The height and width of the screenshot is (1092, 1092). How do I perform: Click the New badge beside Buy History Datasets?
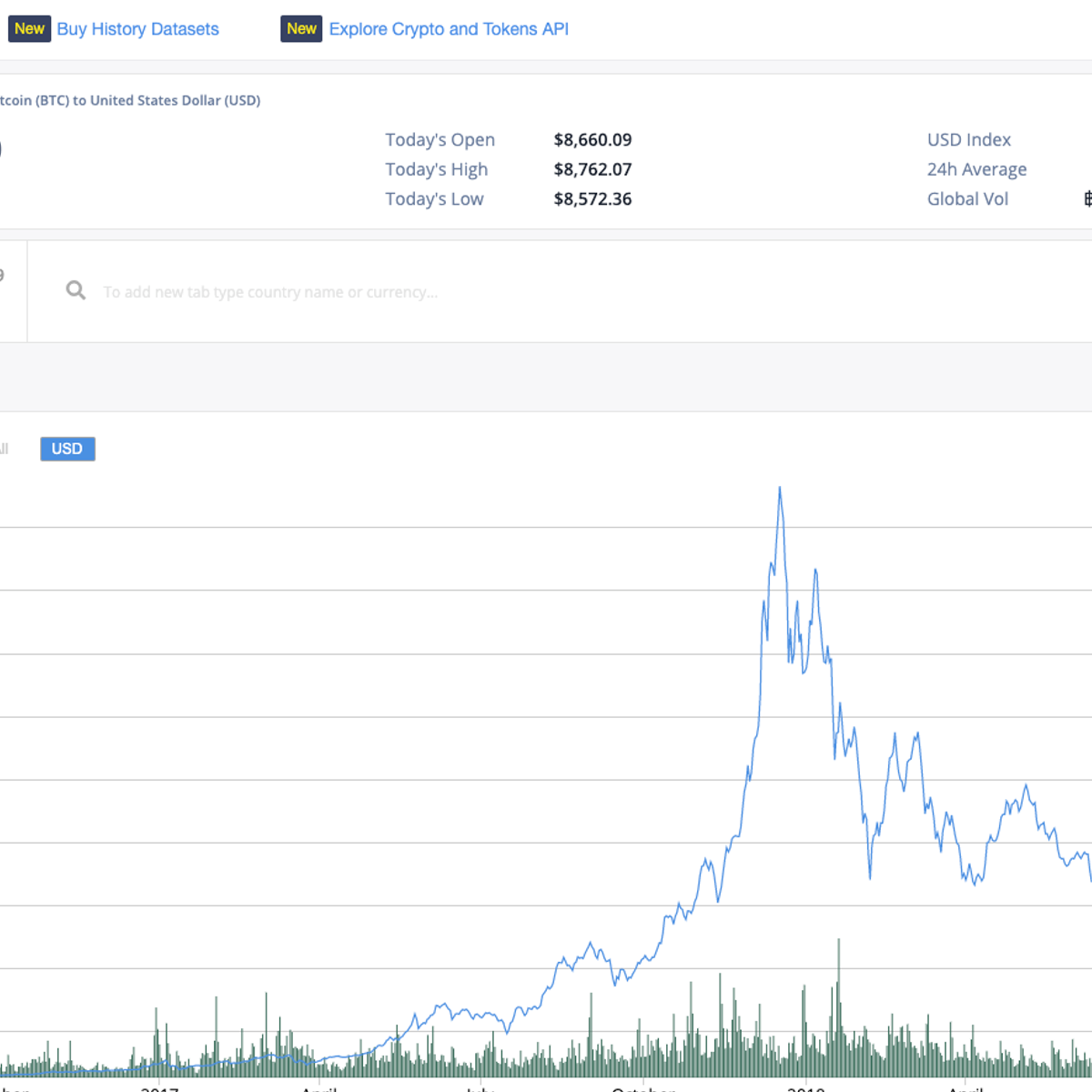pos(29,28)
